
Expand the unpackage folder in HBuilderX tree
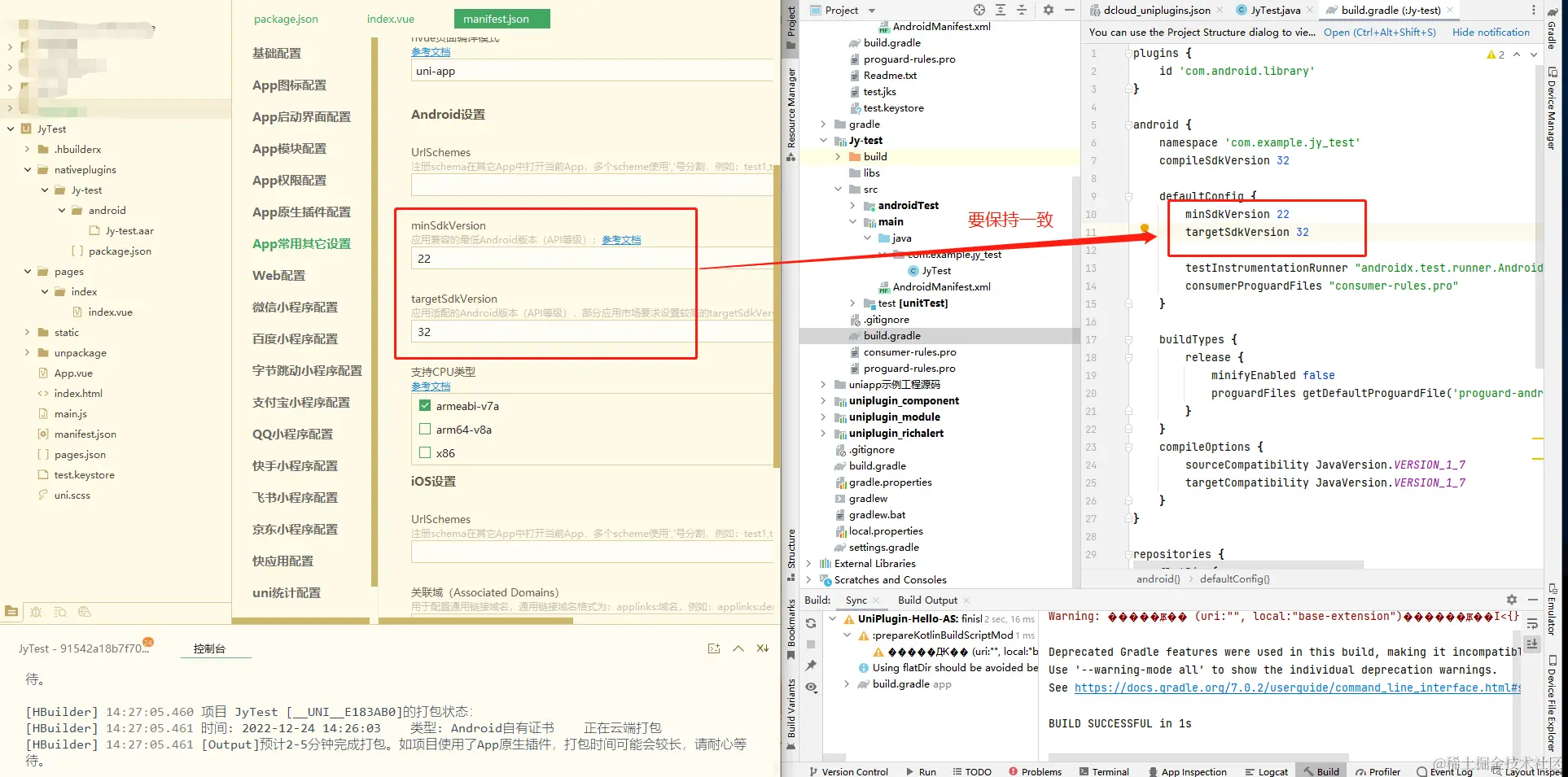pos(28,352)
